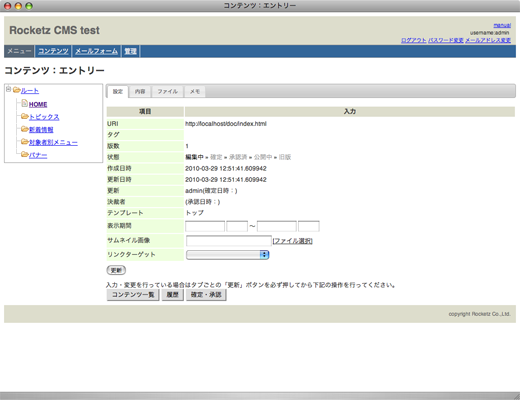Screen dimensions: 520x400
Task: Open the リンクターゲット dropdown
Action: point(228,255)
